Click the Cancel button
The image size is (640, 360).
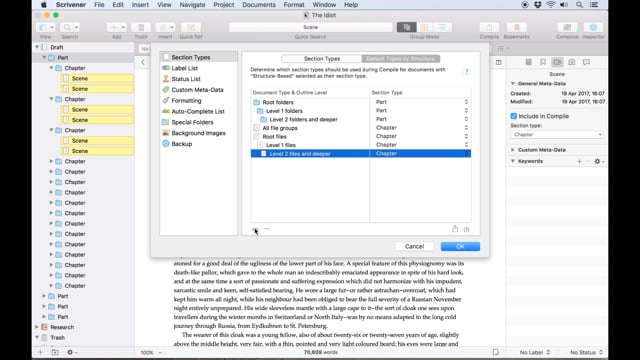click(414, 247)
